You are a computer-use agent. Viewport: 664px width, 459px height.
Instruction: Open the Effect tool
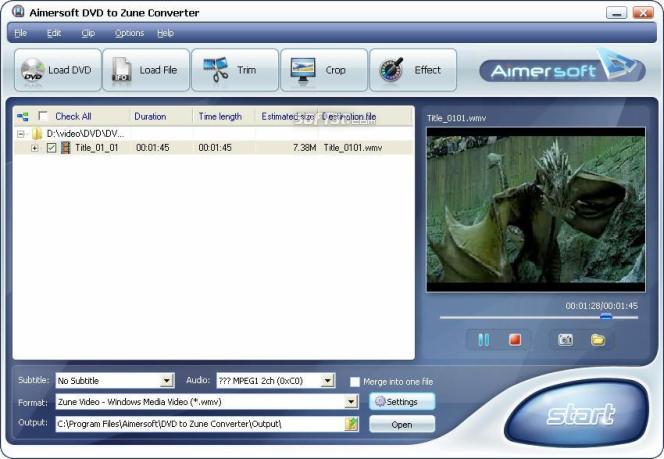pyautogui.click(x=413, y=70)
